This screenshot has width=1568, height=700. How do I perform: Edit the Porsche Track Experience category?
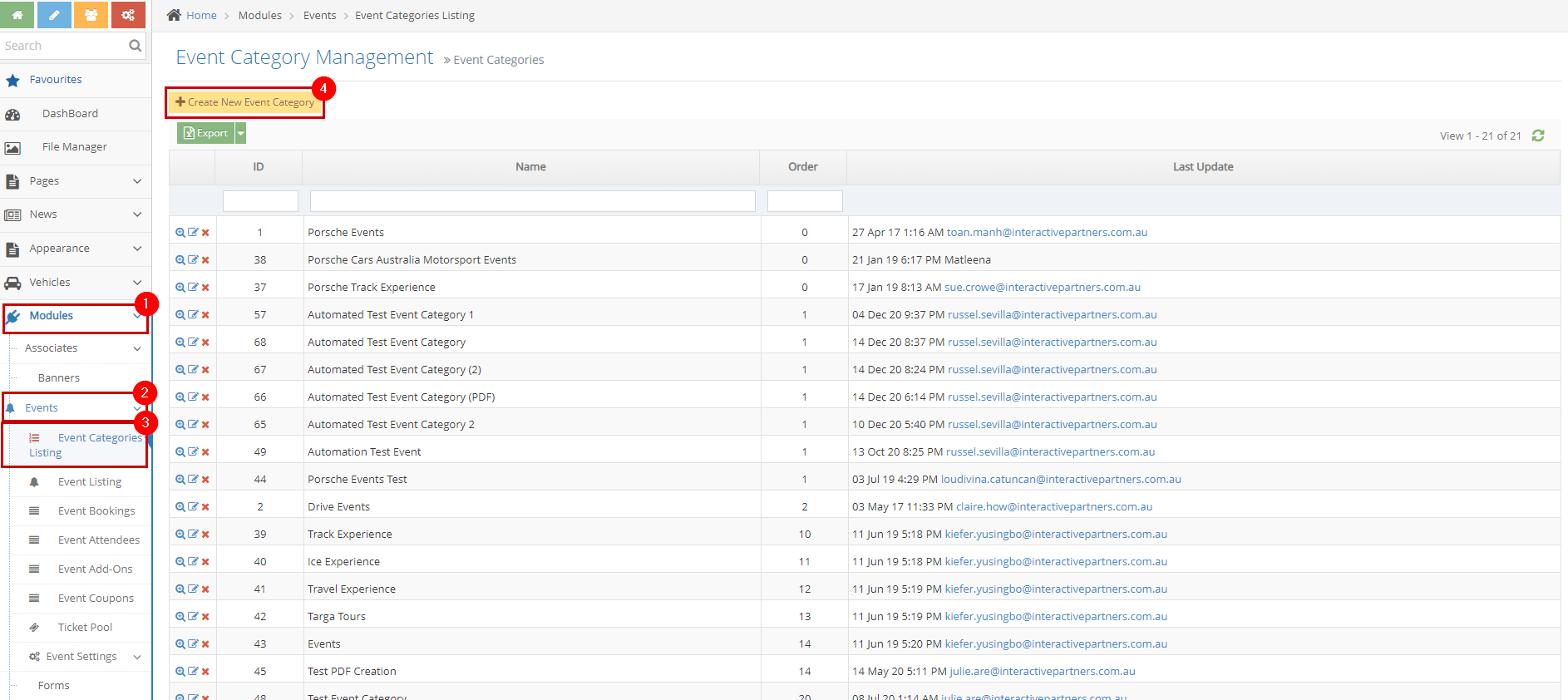[193, 288]
